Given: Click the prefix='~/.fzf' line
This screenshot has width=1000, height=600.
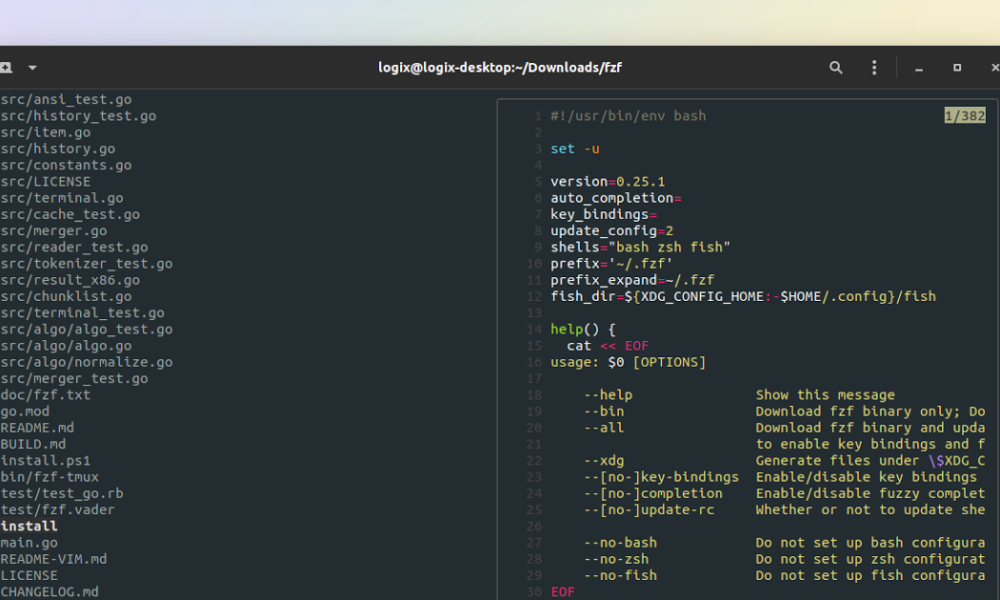Looking at the screenshot, I should [x=612, y=264].
